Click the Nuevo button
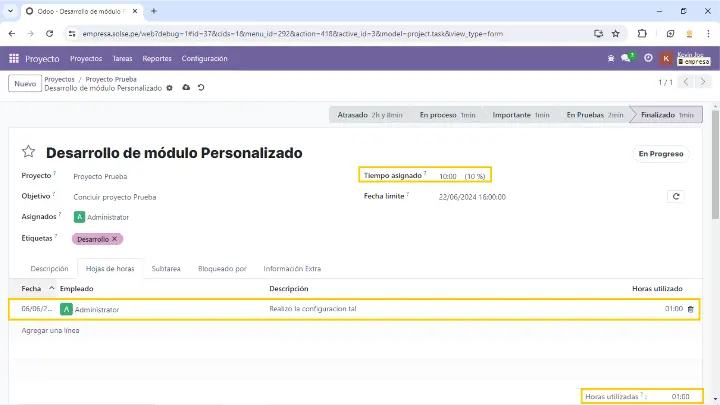 click(x=24, y=83)
